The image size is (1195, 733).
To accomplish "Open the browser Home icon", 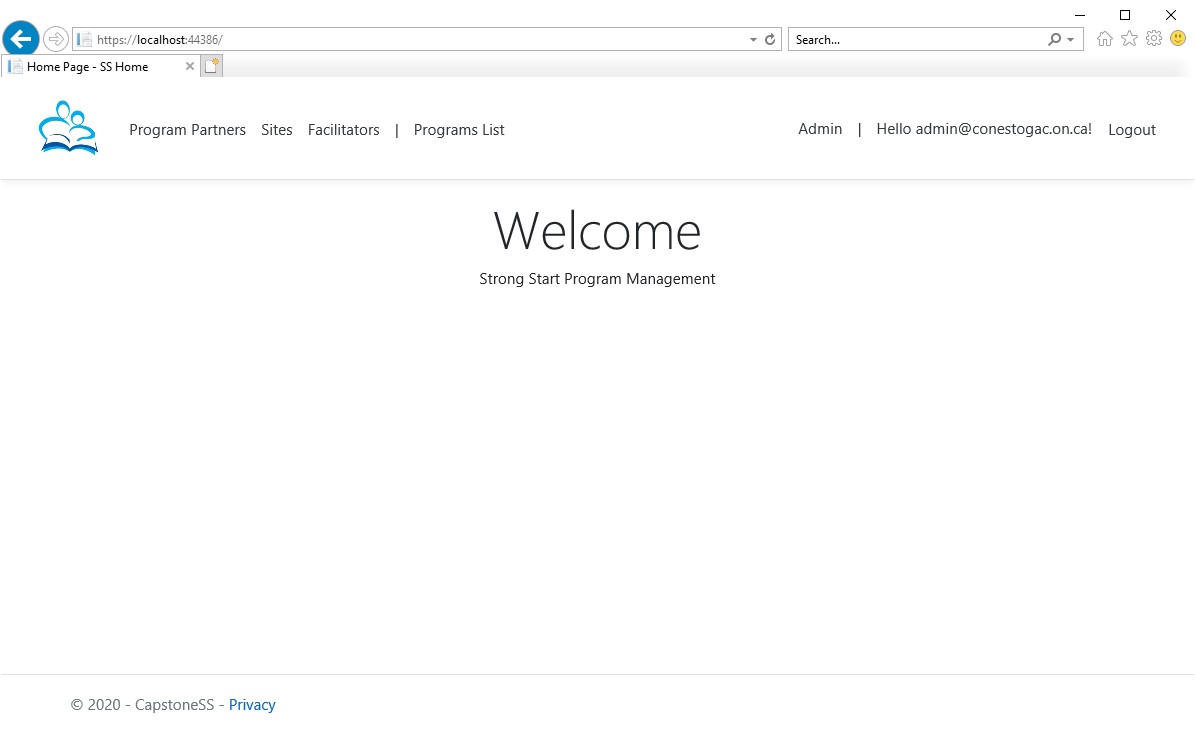I will pos(1105,39).
